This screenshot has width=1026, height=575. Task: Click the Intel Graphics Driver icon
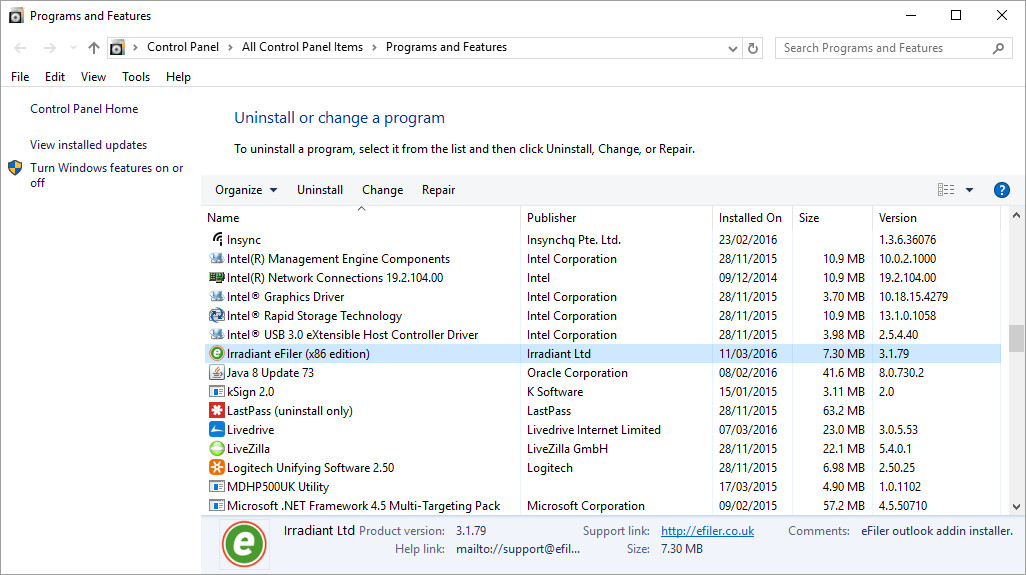[217, 296]
